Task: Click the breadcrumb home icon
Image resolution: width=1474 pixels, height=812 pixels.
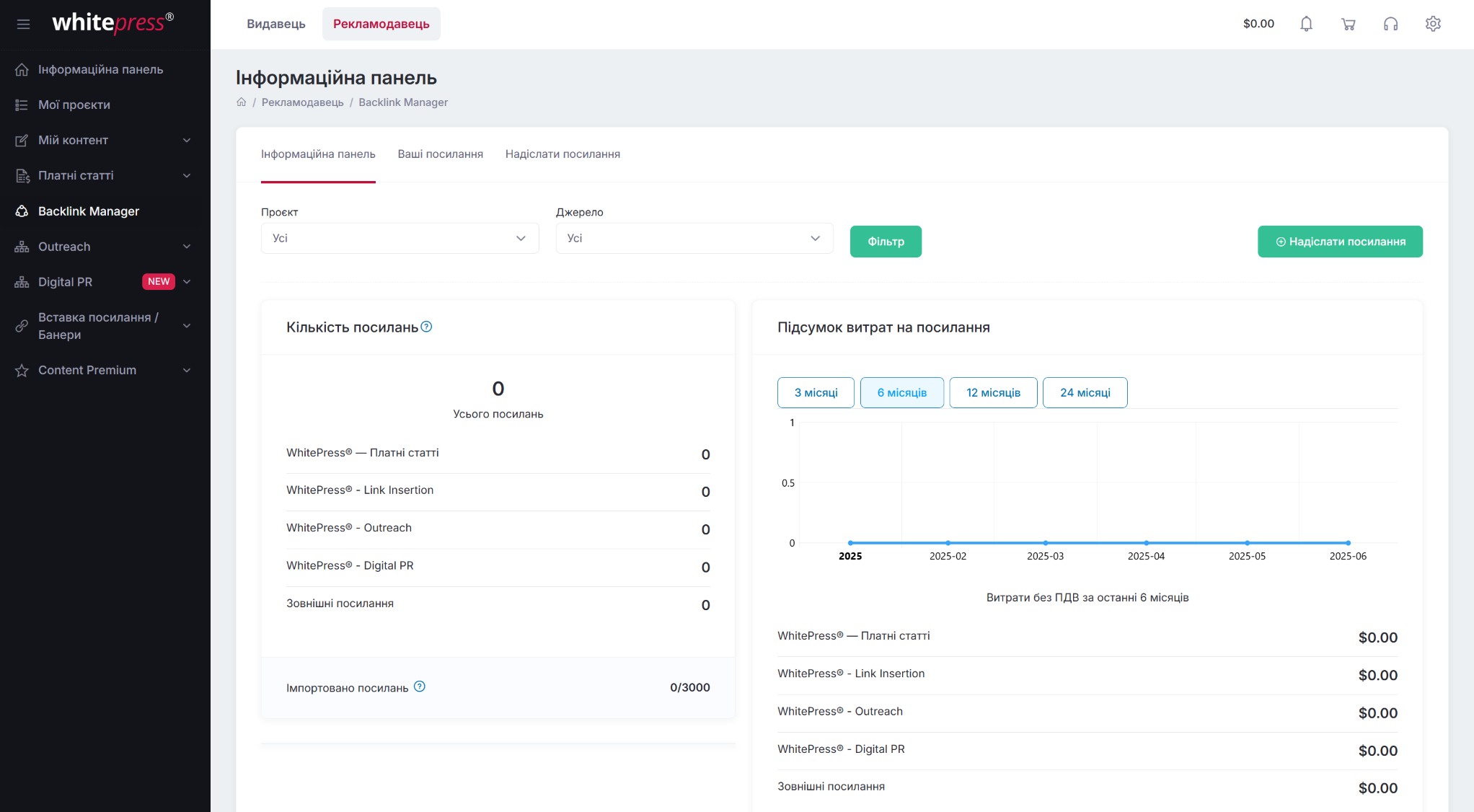Action: (241, 102)
